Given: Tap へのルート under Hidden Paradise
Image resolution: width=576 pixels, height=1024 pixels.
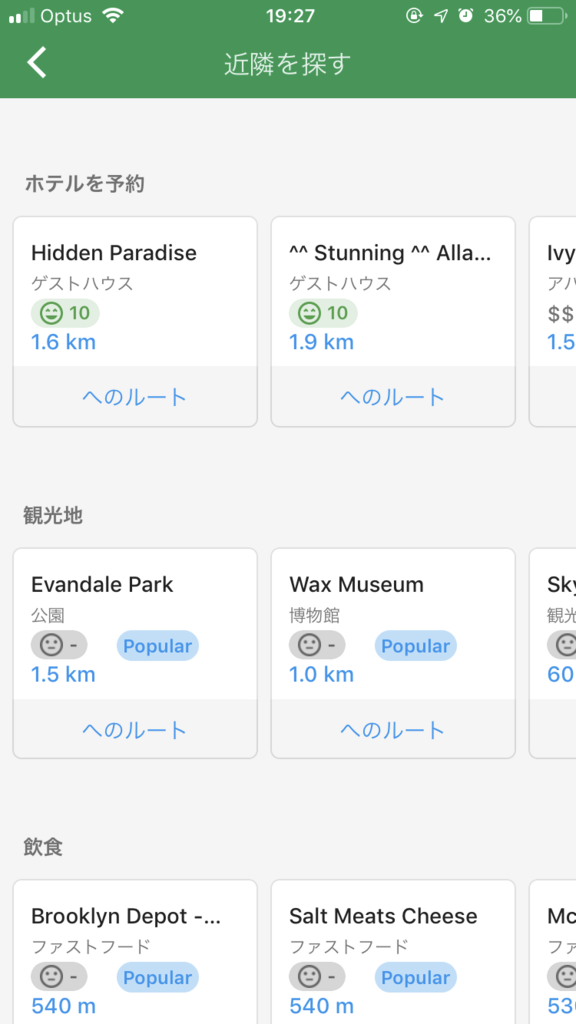Looking at the screenshot, I should point(135,397).
